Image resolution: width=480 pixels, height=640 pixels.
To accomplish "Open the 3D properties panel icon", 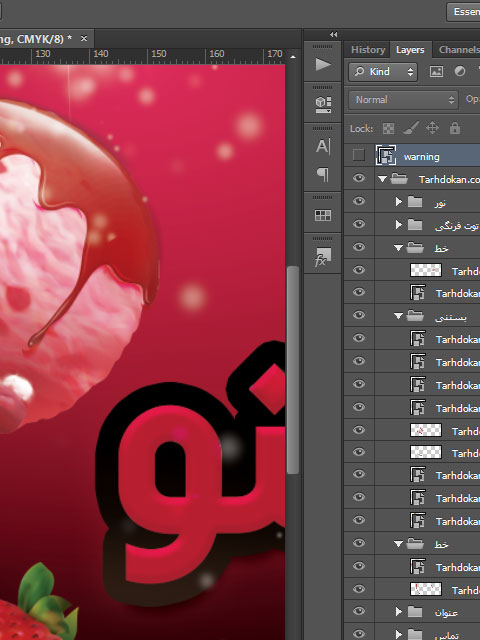I will [x=323, y=104].
